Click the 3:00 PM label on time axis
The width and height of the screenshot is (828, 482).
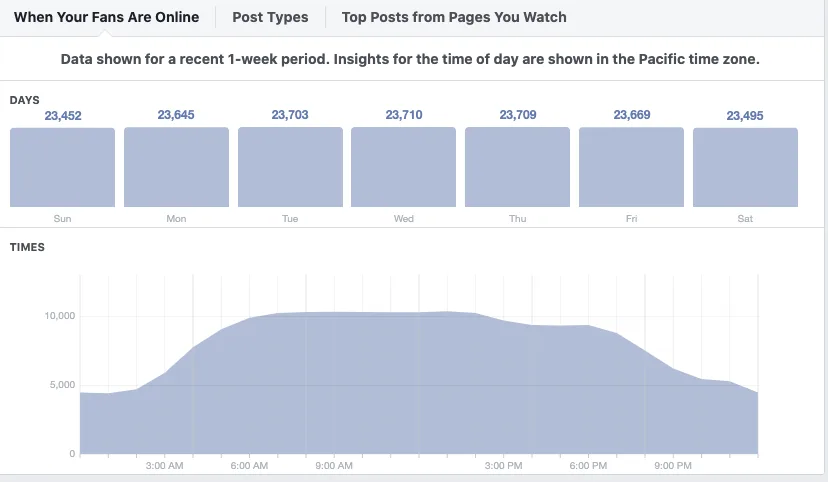coord(503,466)
